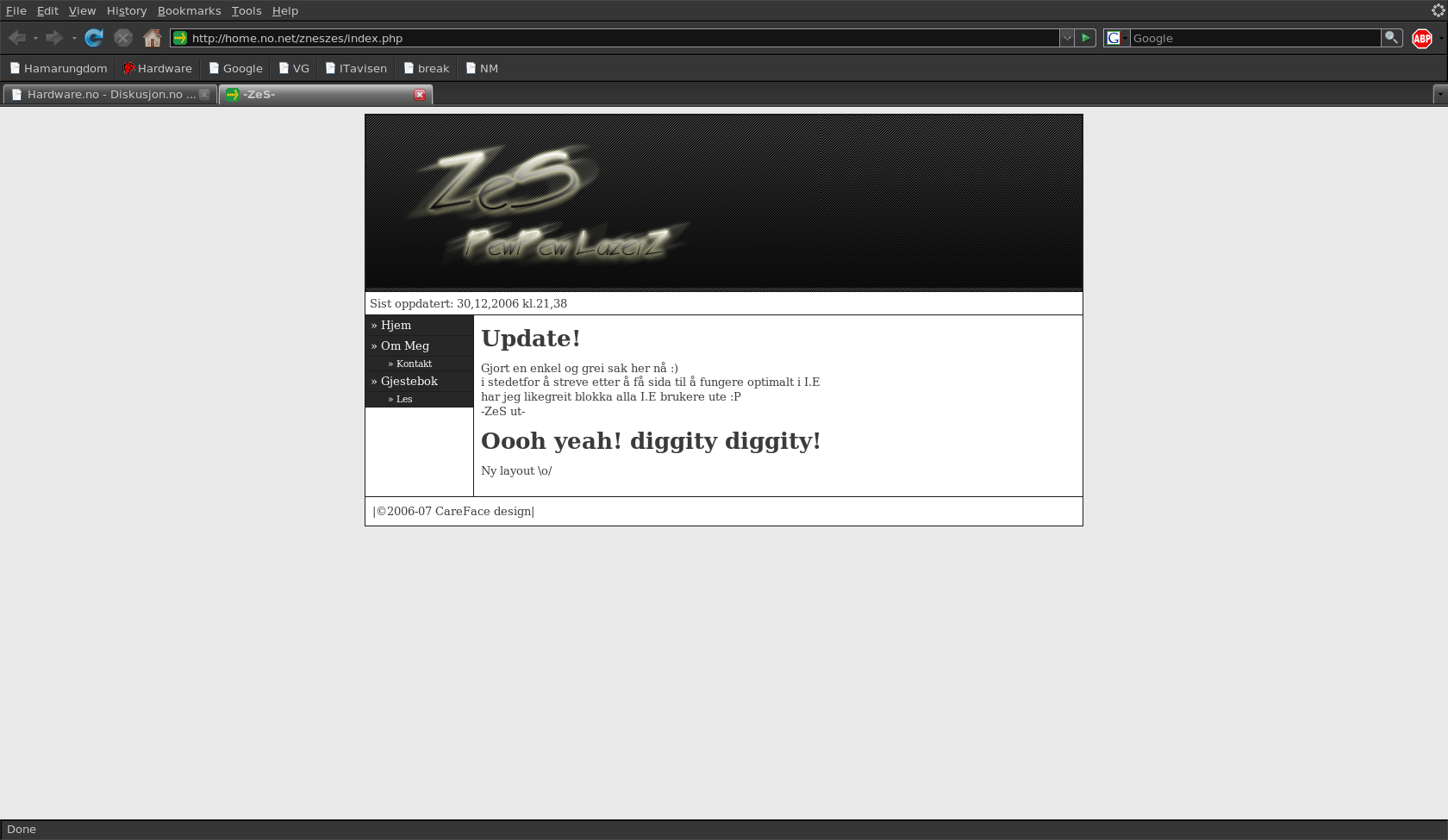Open the Home page icon

(x=153, y=38)
